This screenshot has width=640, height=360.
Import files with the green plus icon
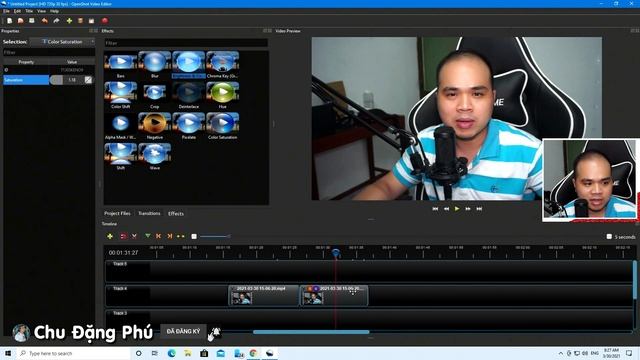click(69, 20)
